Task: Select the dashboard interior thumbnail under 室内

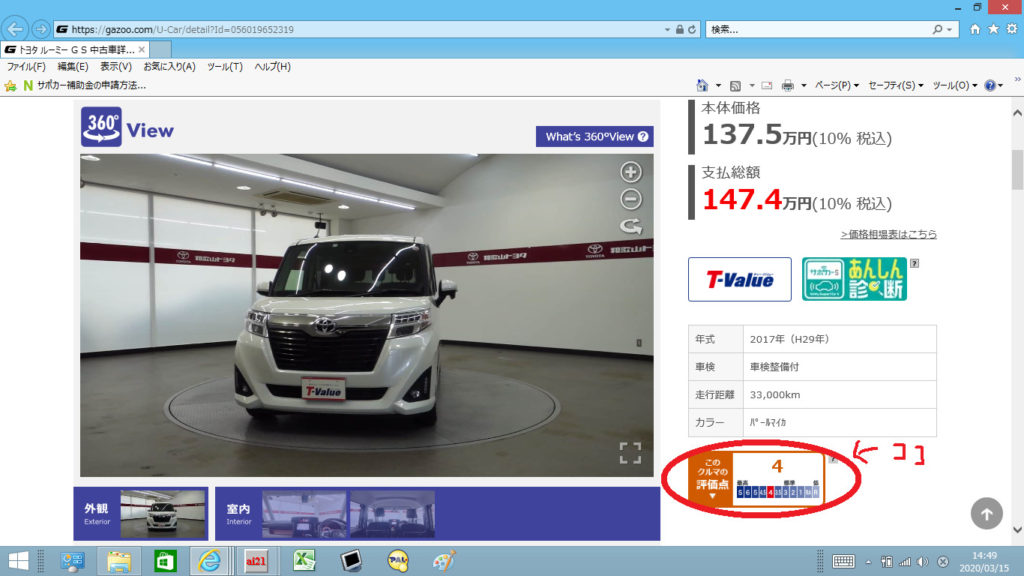Action: [x=304, y=515]
